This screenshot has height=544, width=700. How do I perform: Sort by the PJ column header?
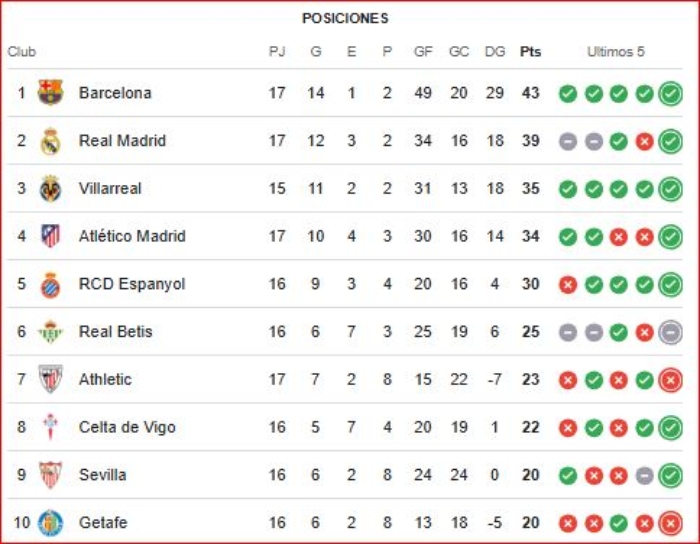coord(277,52)
